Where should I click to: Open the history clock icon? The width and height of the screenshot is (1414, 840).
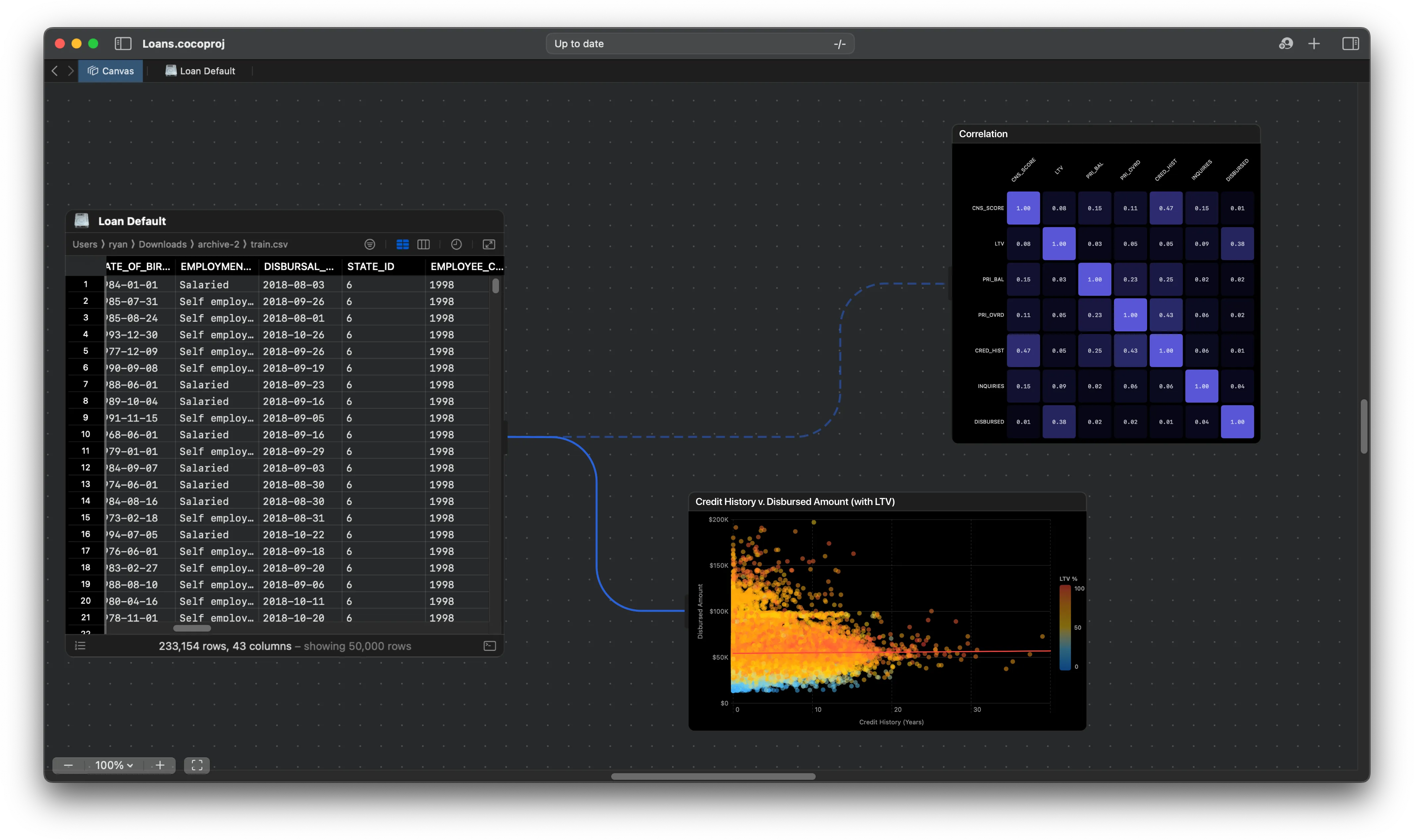[x=456, y=245]
